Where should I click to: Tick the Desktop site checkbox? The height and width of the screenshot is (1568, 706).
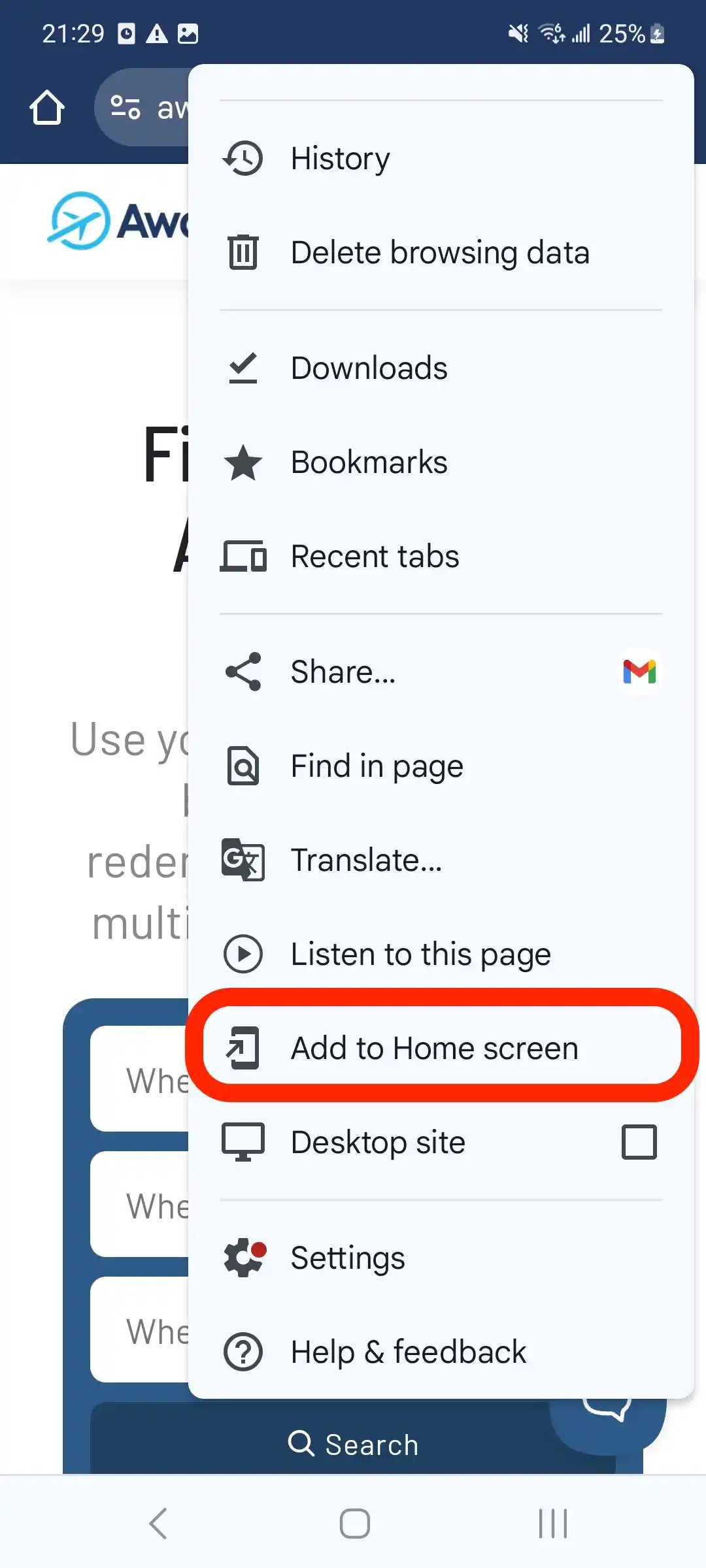pyautogui.click(x=639, y=1142)
